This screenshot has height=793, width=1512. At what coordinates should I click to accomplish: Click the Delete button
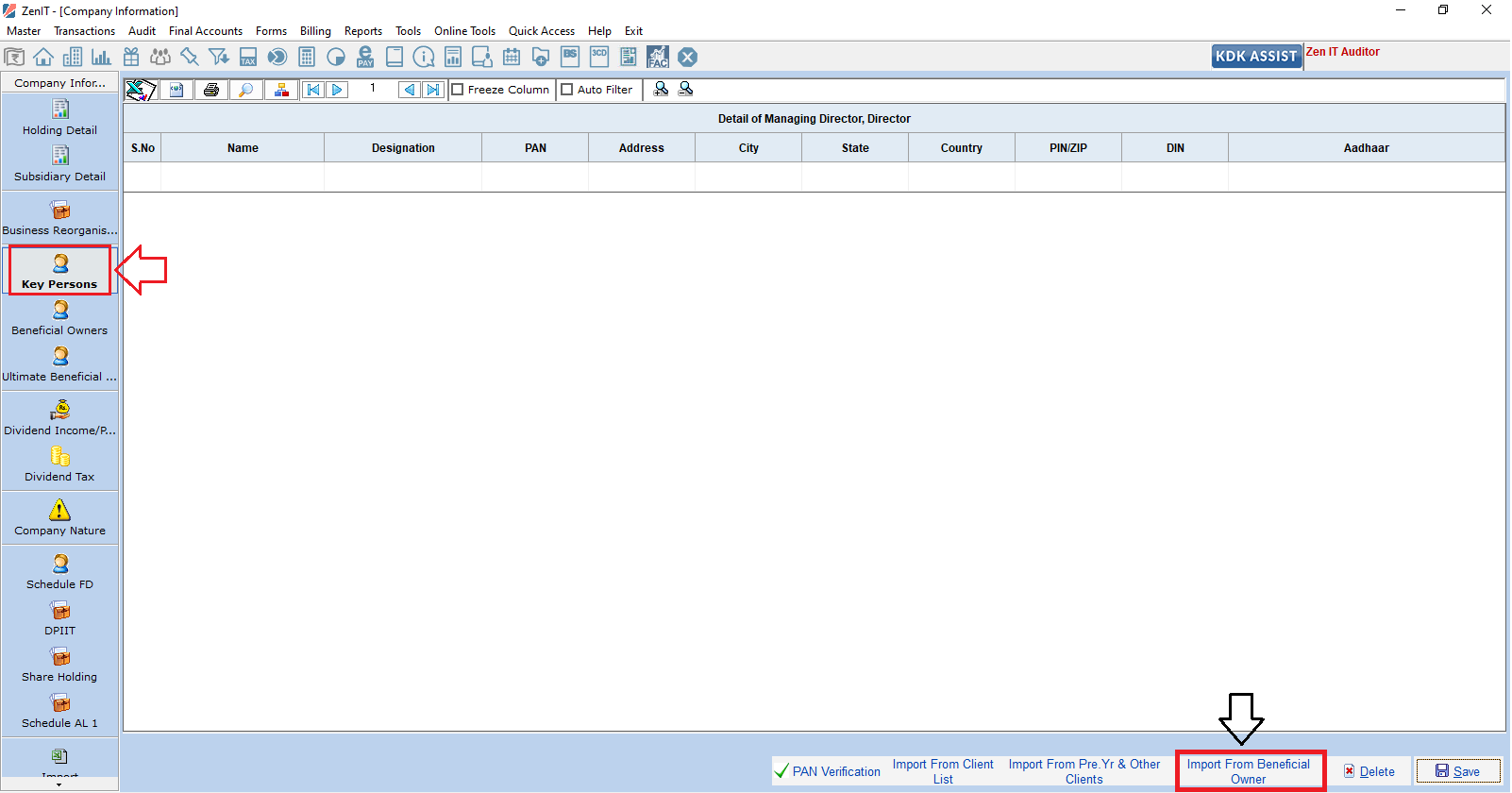click(1369, 771)
